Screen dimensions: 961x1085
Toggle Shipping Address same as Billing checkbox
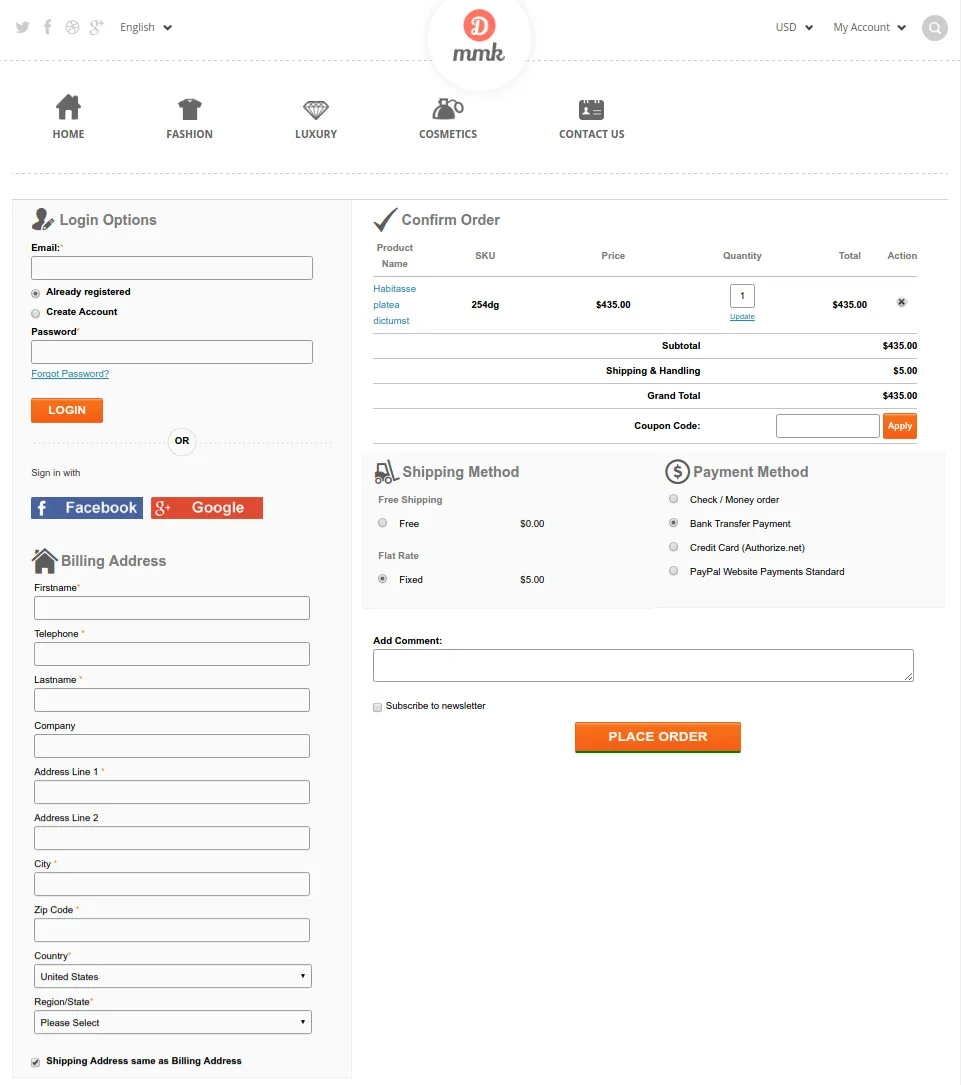click(x=36, y=1062)
